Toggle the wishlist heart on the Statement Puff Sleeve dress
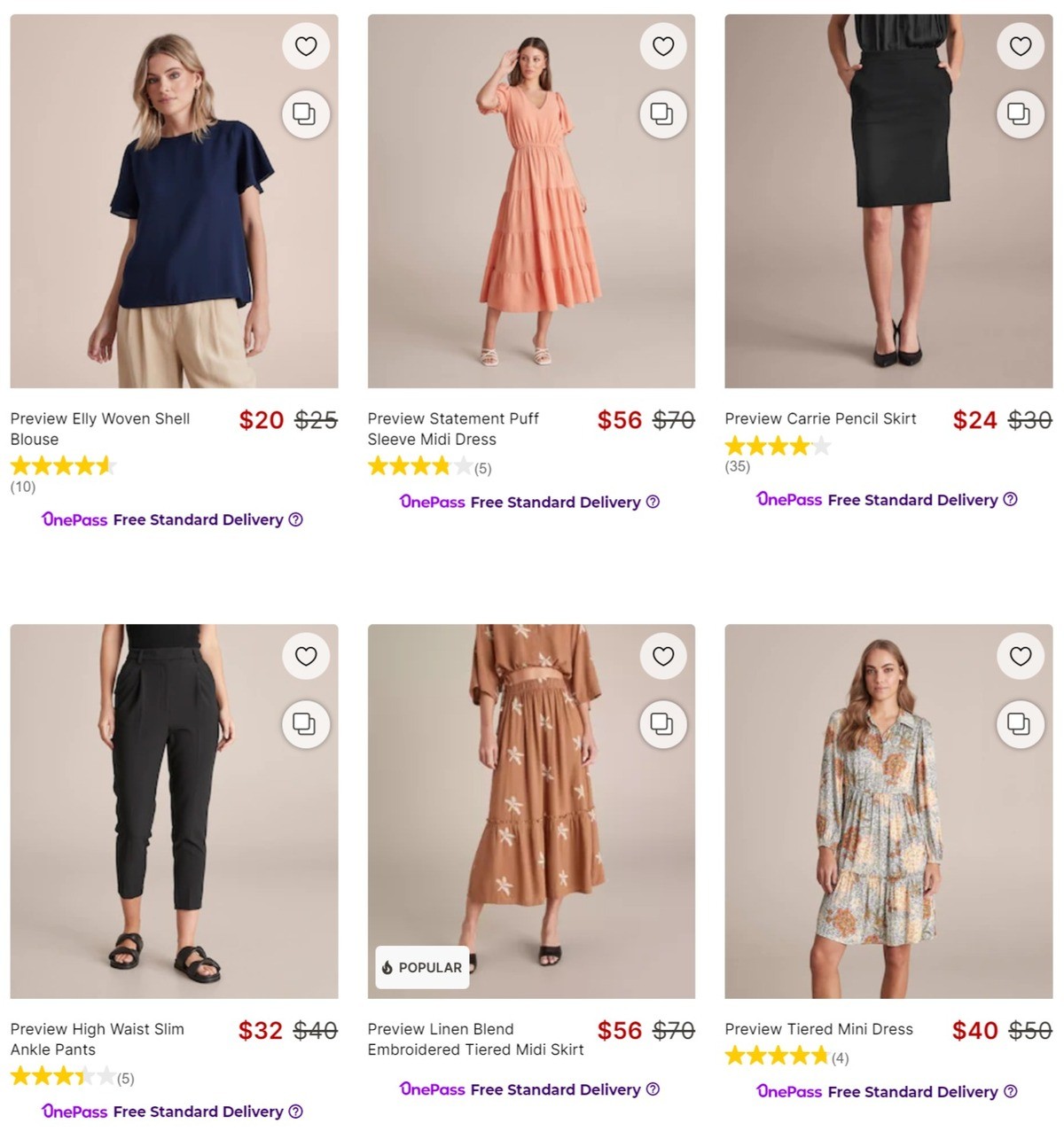 (663, 46)
